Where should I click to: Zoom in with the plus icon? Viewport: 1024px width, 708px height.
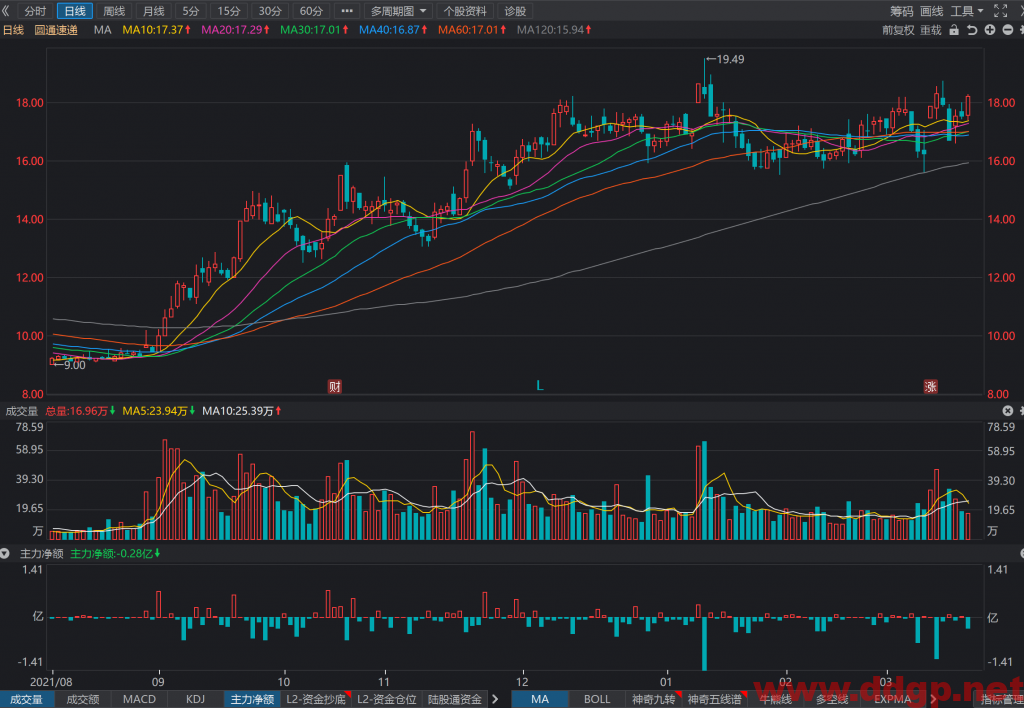pyautogui.click(x=990, y=30)
